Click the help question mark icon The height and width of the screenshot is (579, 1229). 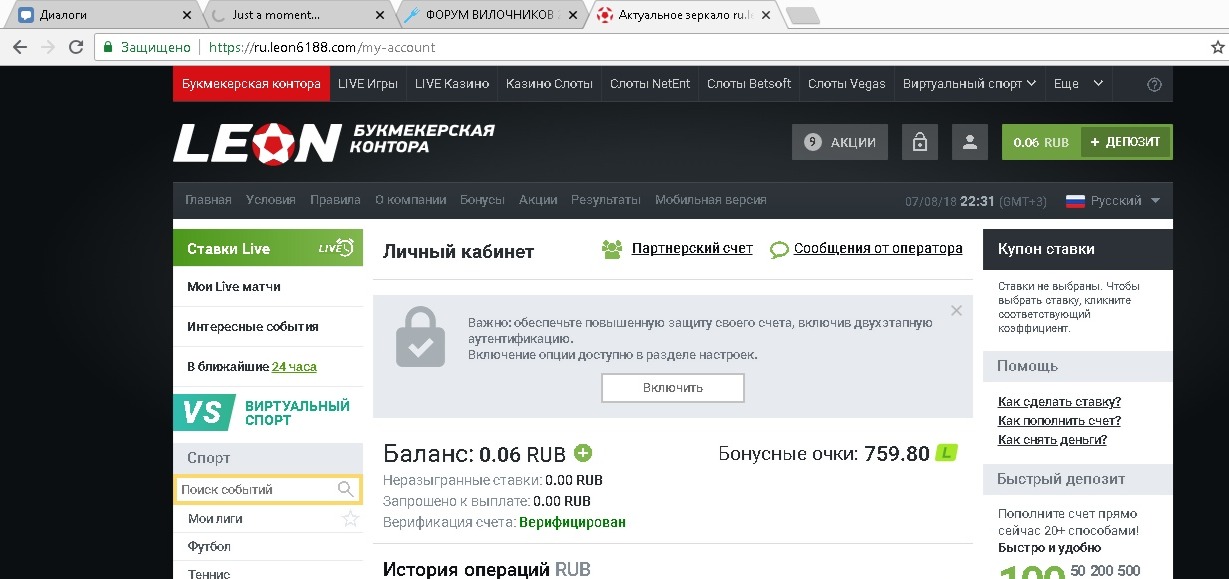[1155, 84]
